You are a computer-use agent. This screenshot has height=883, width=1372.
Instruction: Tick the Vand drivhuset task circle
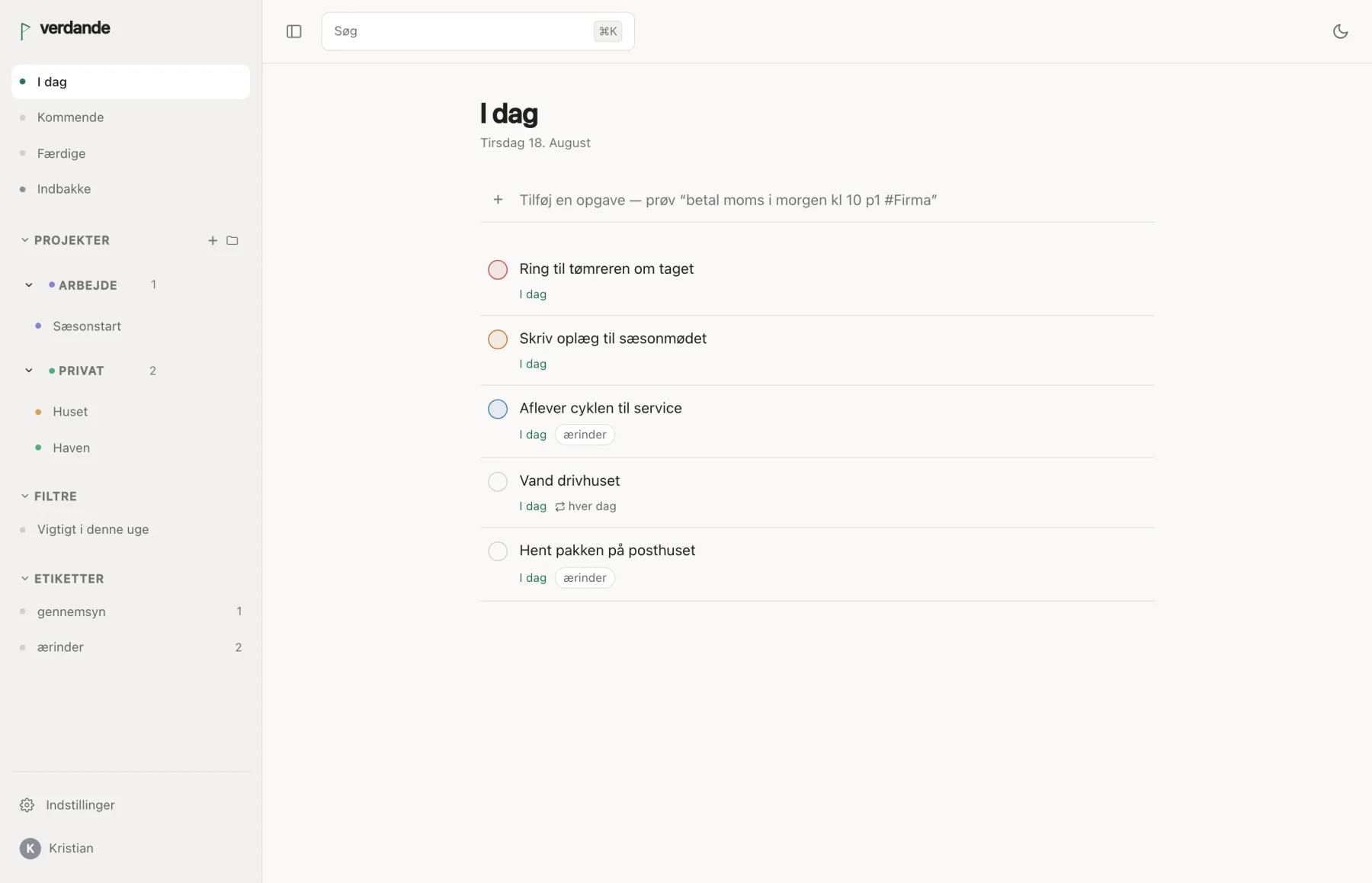point(498,481)
